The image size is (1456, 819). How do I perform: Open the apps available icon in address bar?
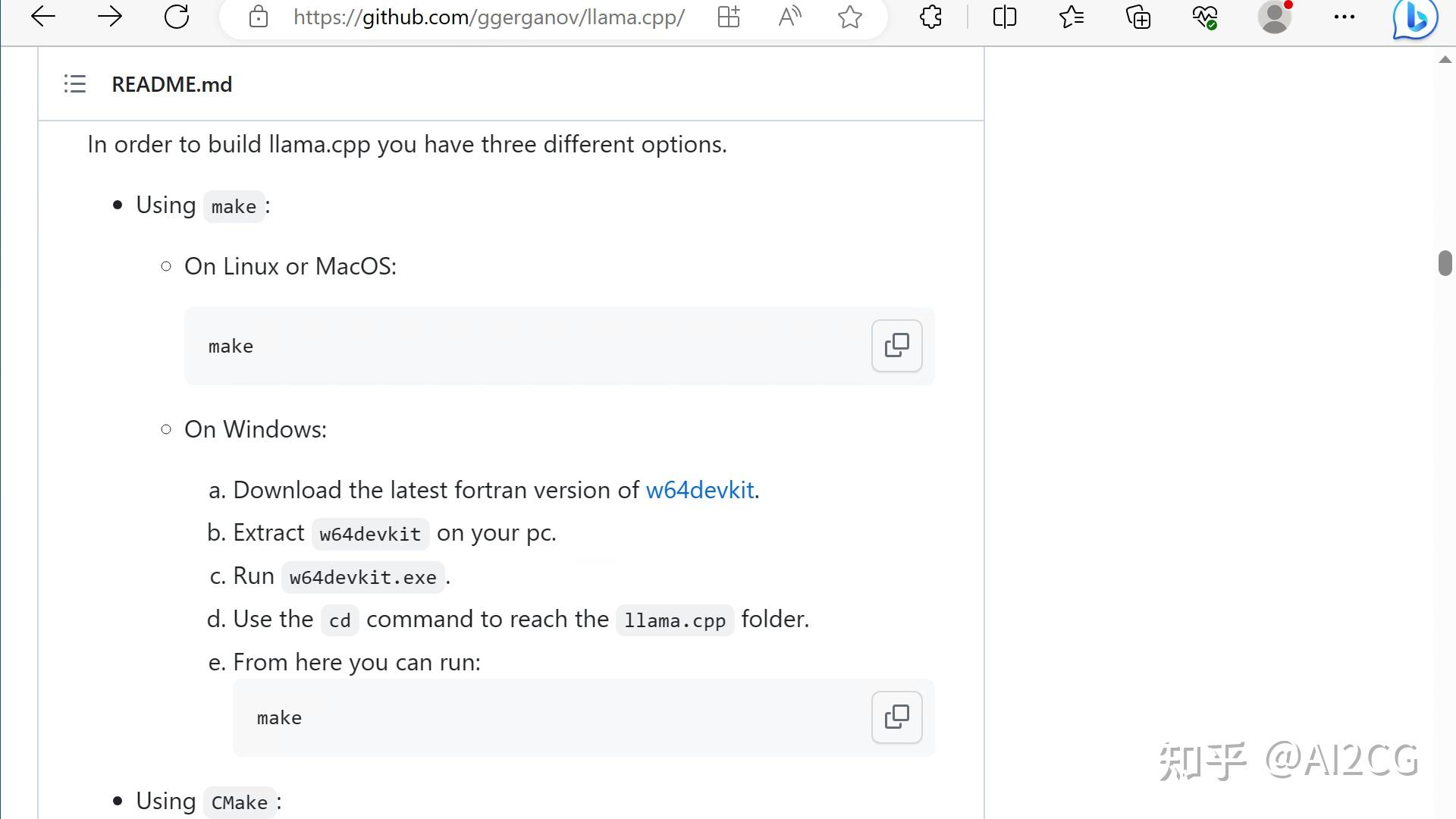(x=729, y=17)
